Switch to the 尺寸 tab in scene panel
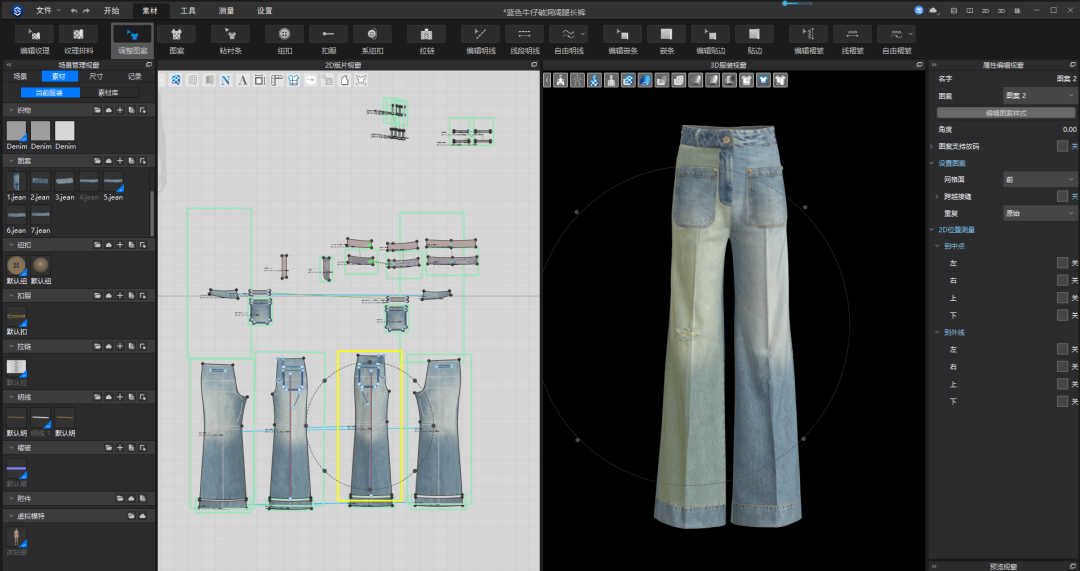Viewport: 1080px width, 571px height. point(95,76)
